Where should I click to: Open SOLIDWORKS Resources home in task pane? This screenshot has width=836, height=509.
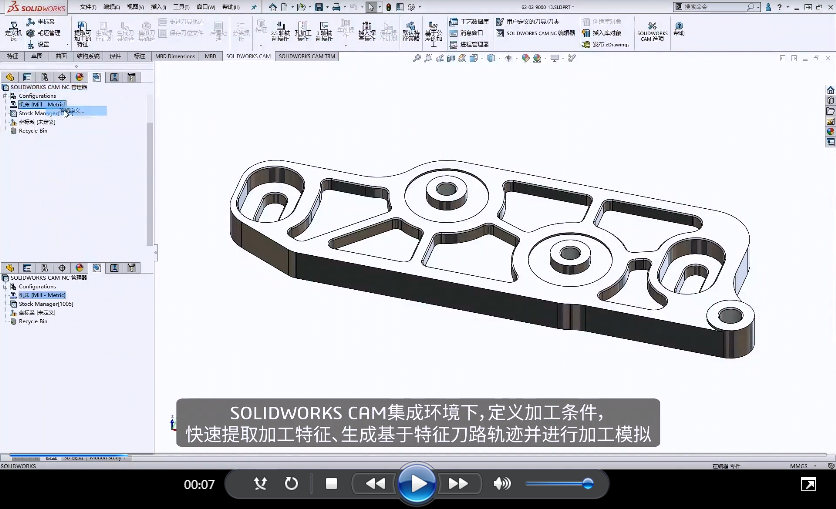830,90
